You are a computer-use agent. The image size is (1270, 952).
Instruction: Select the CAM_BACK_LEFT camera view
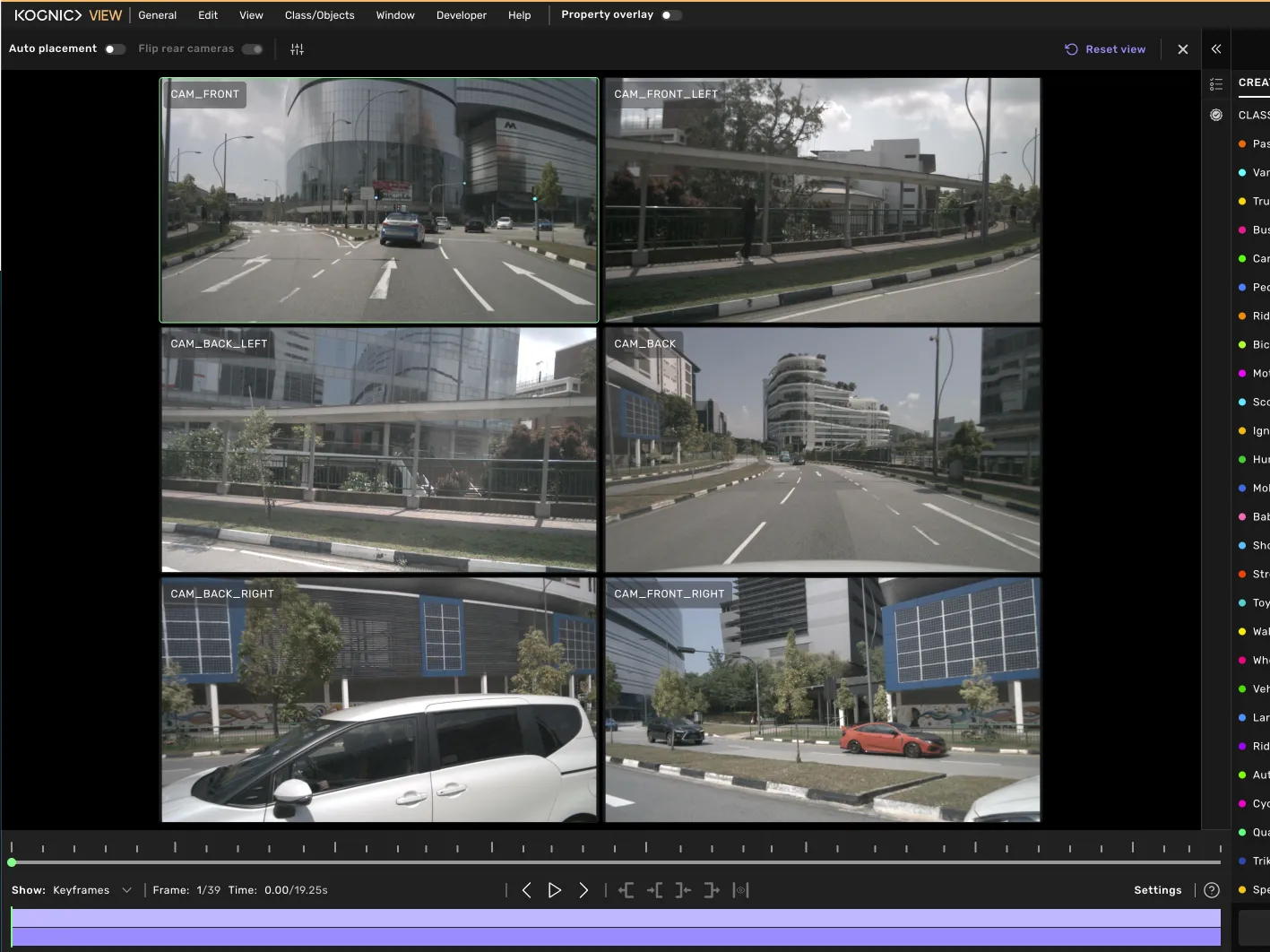pyautogui.click(x=379, y=450)
